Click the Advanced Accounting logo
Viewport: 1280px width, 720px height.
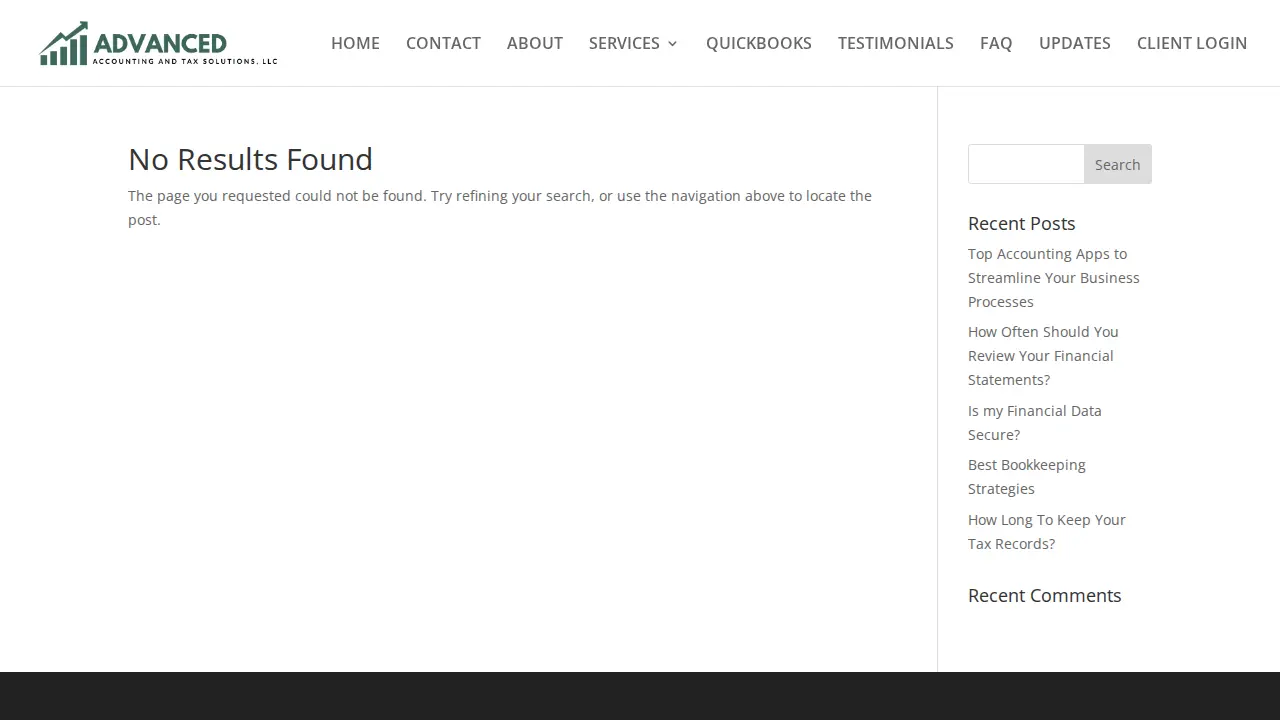point(158,43)
